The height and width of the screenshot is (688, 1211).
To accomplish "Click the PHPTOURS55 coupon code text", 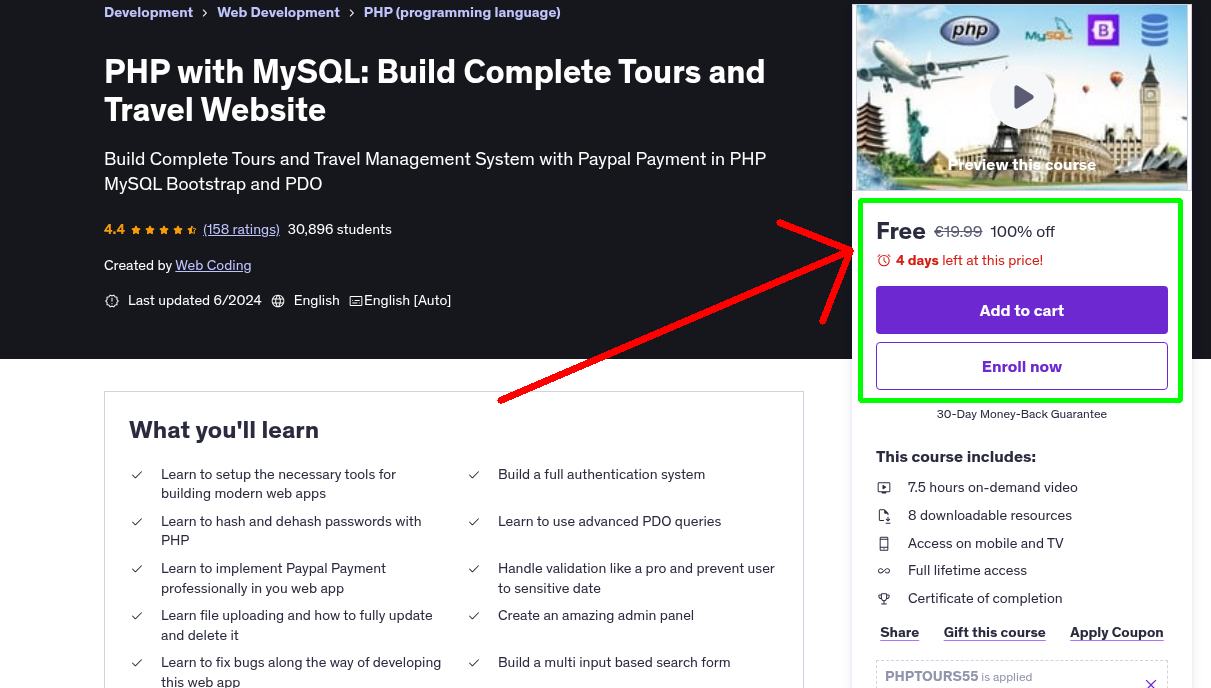I will [931, 677].
